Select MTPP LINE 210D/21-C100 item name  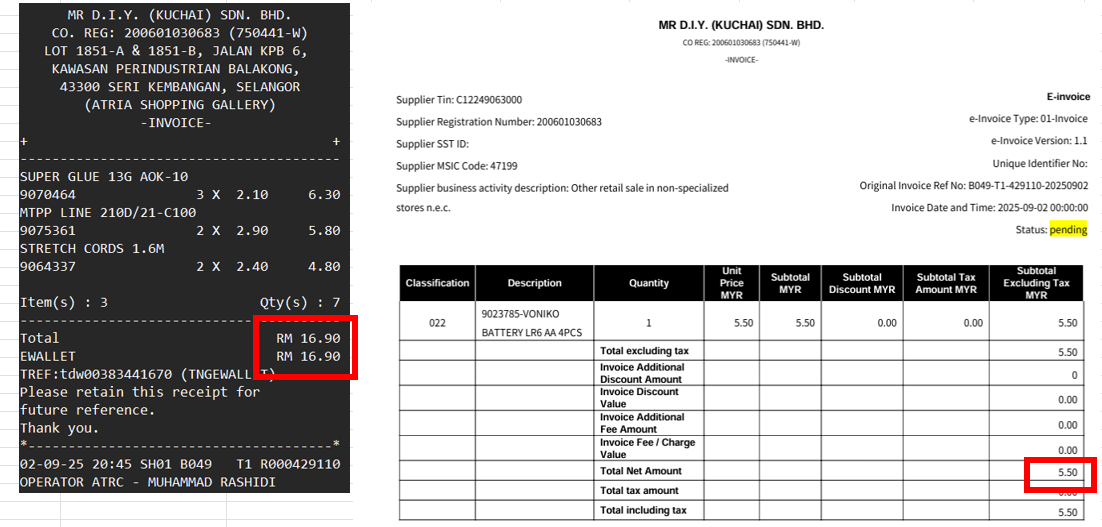(x=108, y=212)
